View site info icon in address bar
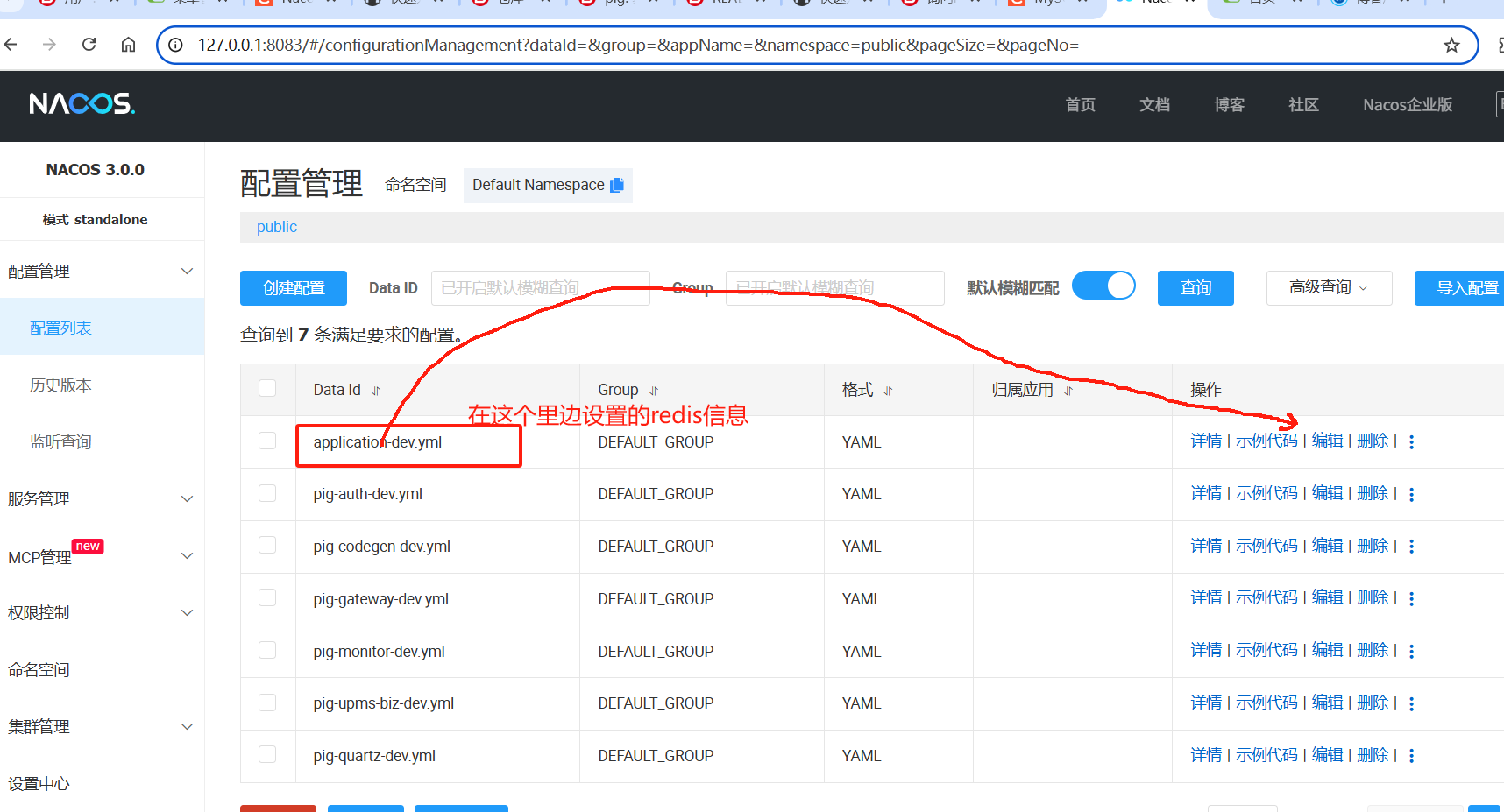 (176, 45)
